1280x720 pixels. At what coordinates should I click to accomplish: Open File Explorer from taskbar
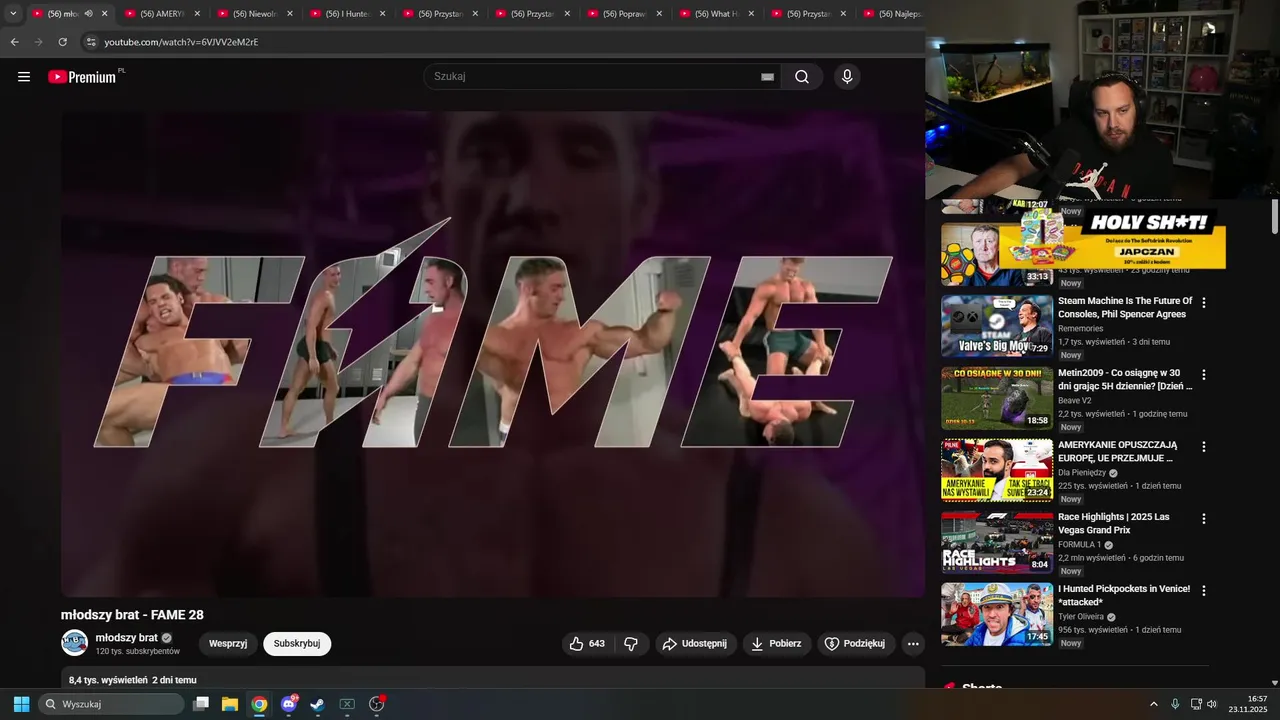click(x=230, y=704)
